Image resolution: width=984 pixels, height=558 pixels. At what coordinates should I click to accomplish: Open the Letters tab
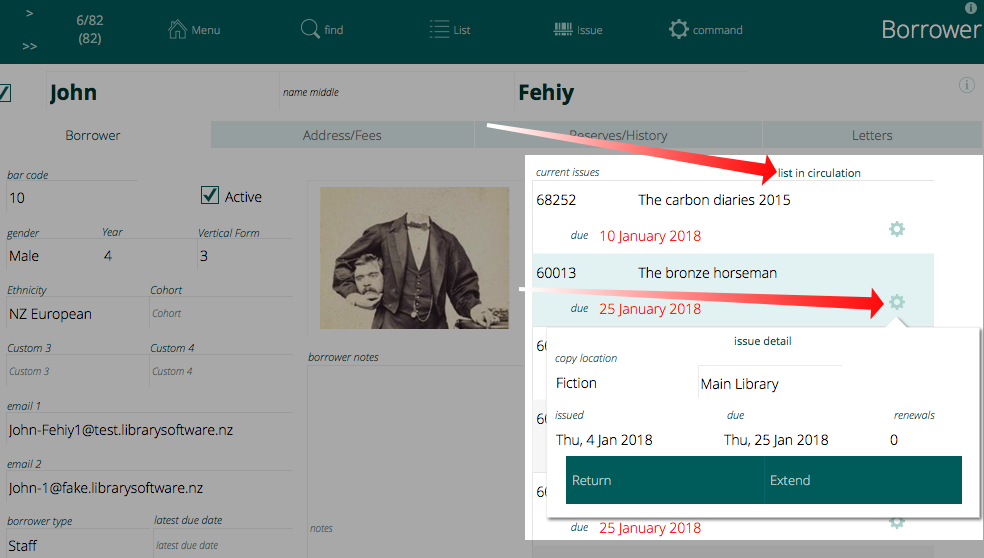point(872,135)
